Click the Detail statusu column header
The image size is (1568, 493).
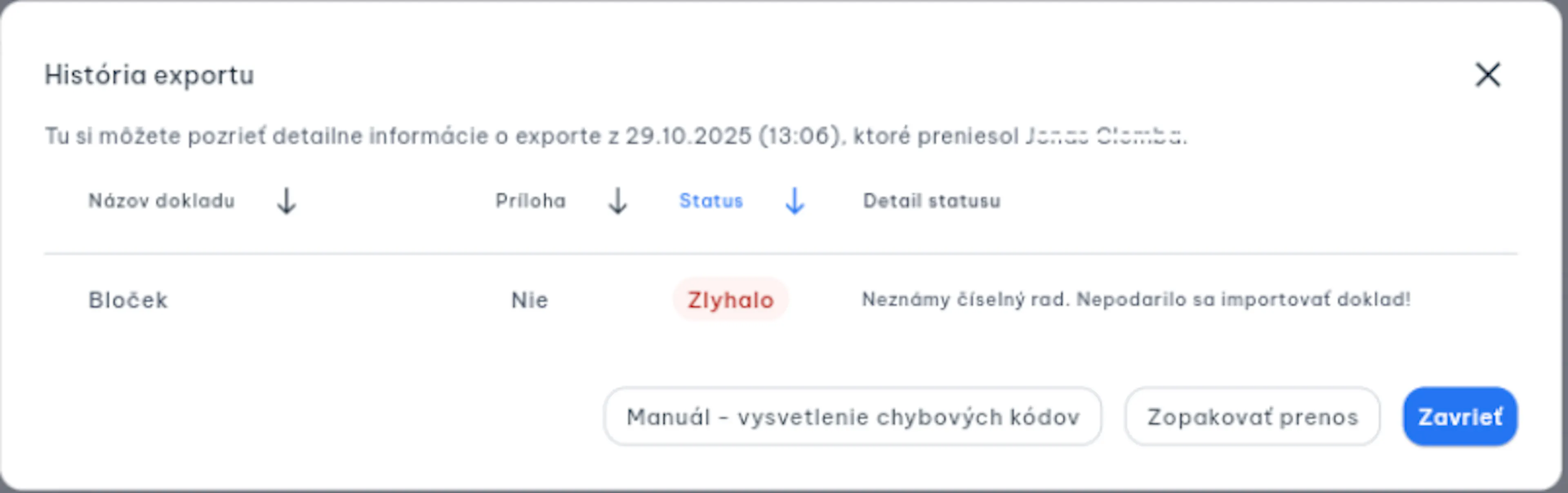tap(931, 201)
